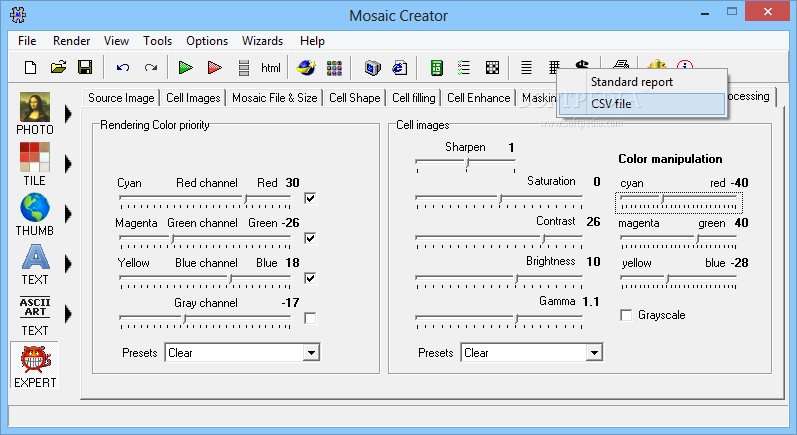Click the New file toolbar icon

tap(30, 68)
